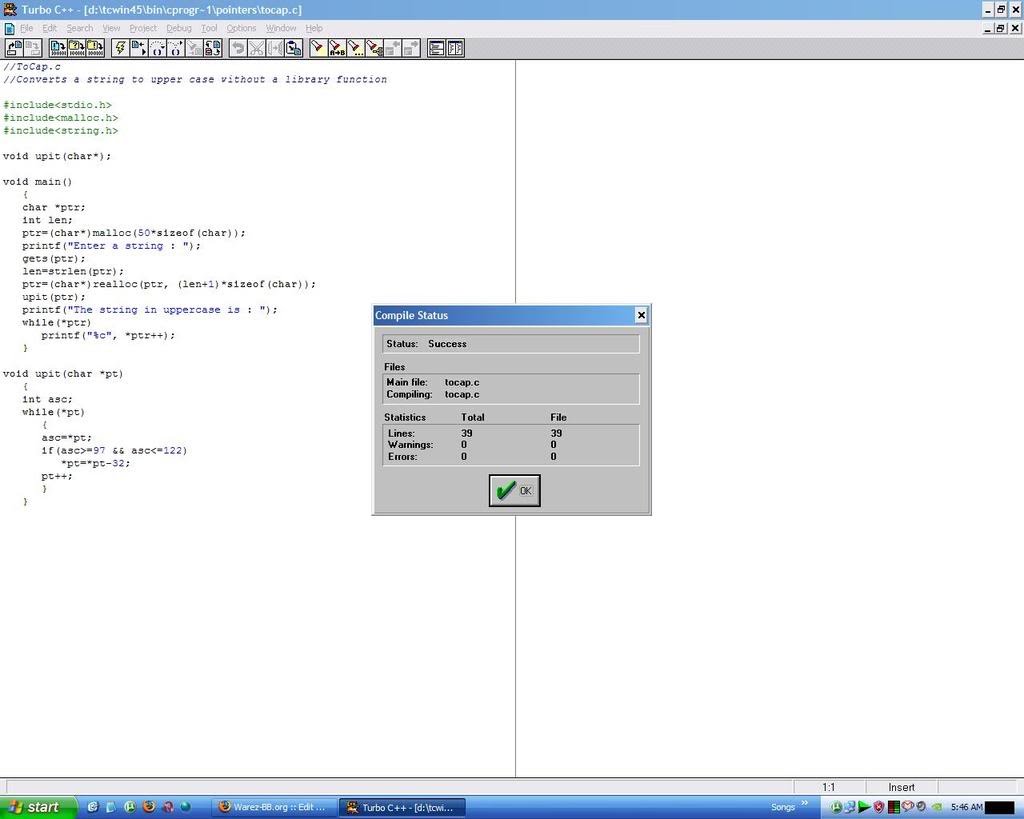The image size is (1024, 819).
Task: Paste clipboard contents with the paste icon
Action: tap(291, 47)
